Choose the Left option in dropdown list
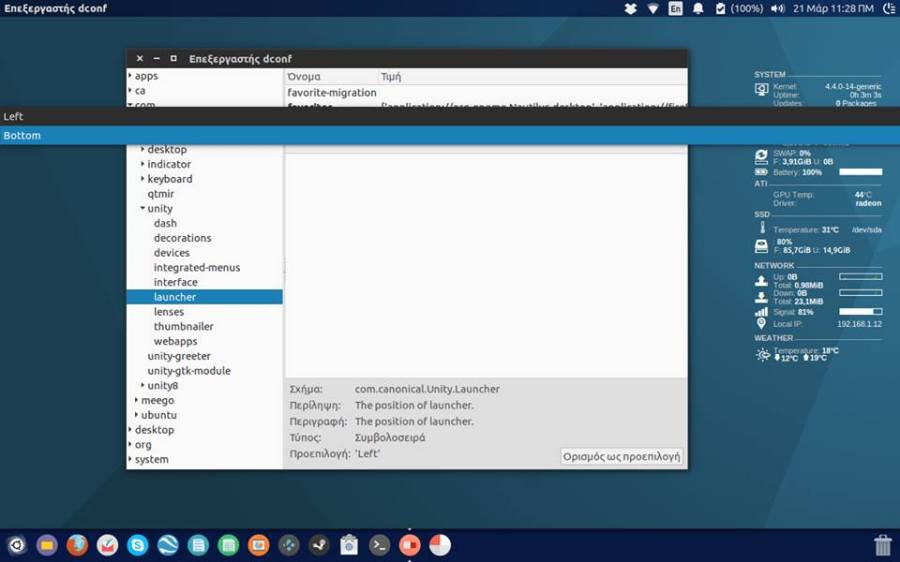900x562 pixels. (x=450, y=116)
